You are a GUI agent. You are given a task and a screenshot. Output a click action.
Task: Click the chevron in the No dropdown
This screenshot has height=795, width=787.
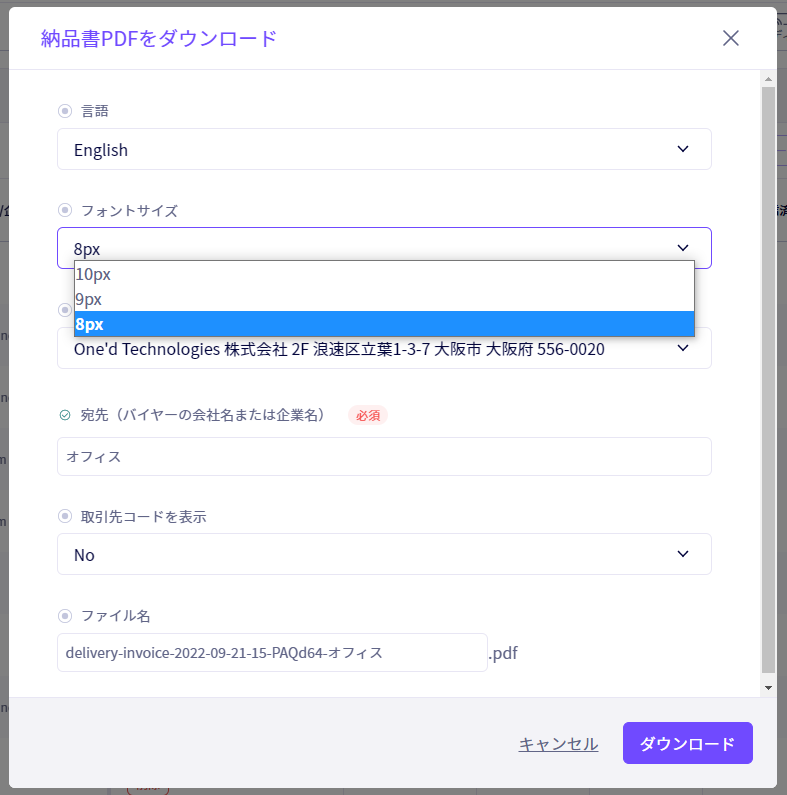[x=683, y=554]
